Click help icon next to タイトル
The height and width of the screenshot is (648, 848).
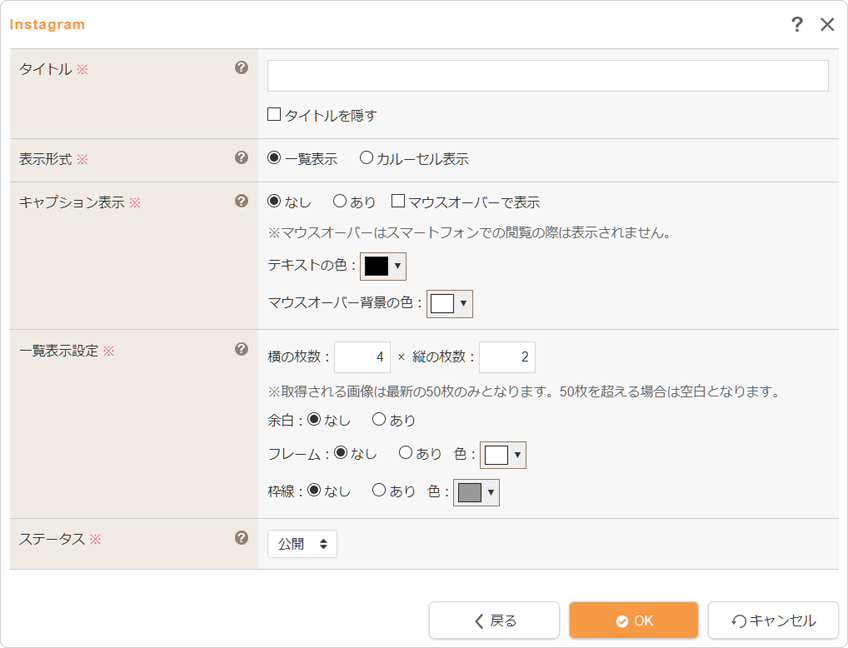point(241,68)
